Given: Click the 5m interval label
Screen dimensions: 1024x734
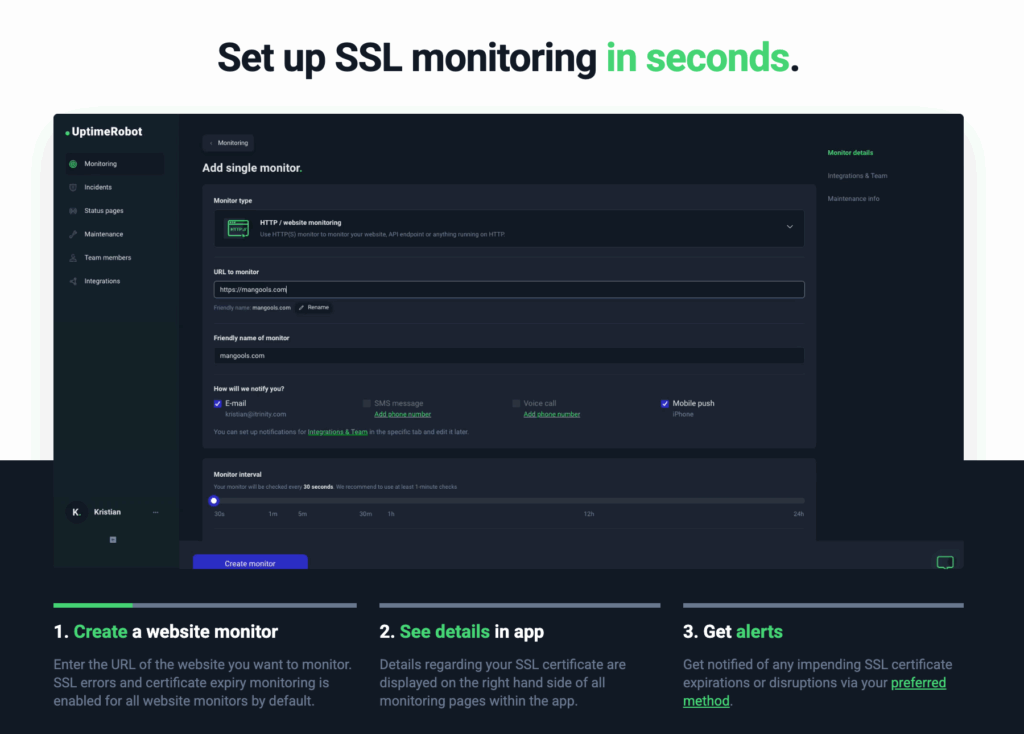Looking at the screenshot, I should pos(302,515).
